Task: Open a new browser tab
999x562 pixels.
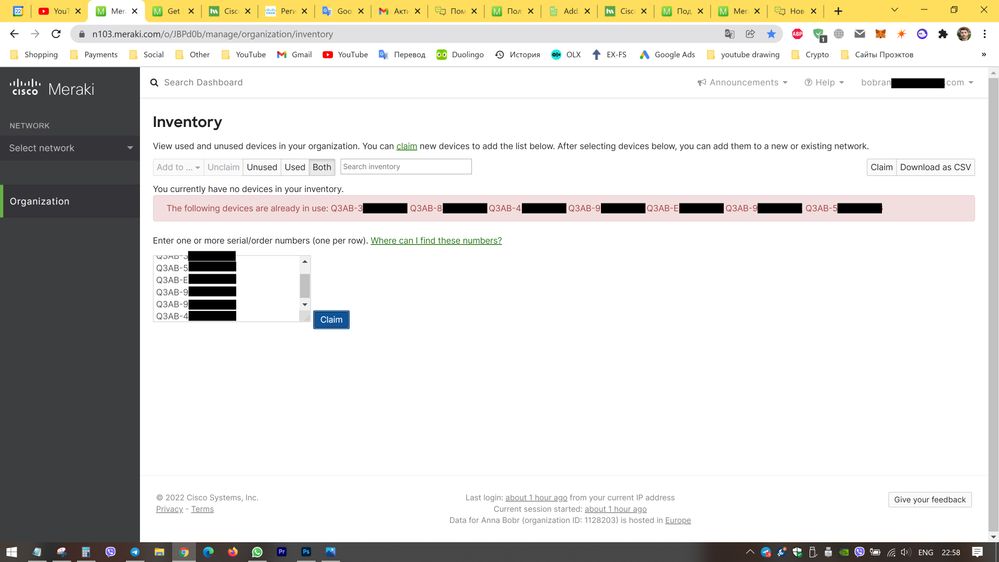Action: (838, 11)
